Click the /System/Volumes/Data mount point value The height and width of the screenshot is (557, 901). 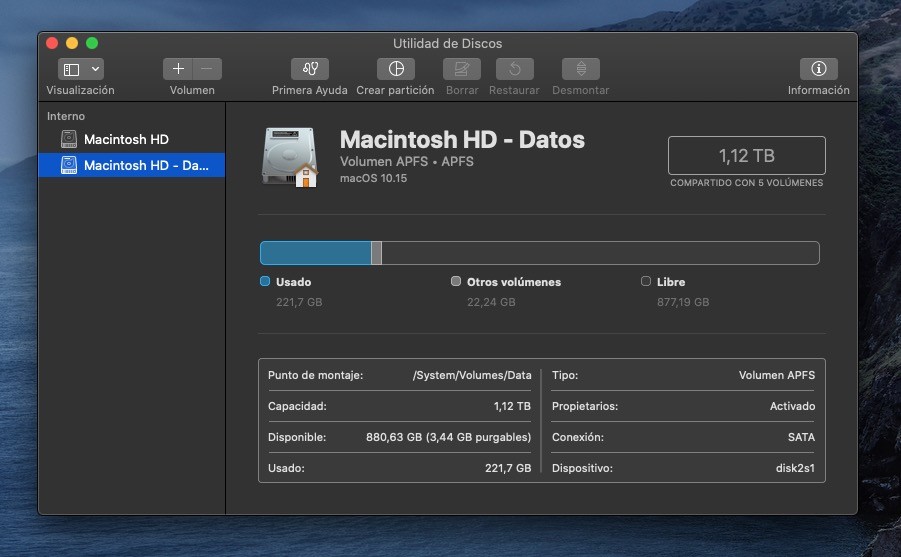[x=472, y=375]
